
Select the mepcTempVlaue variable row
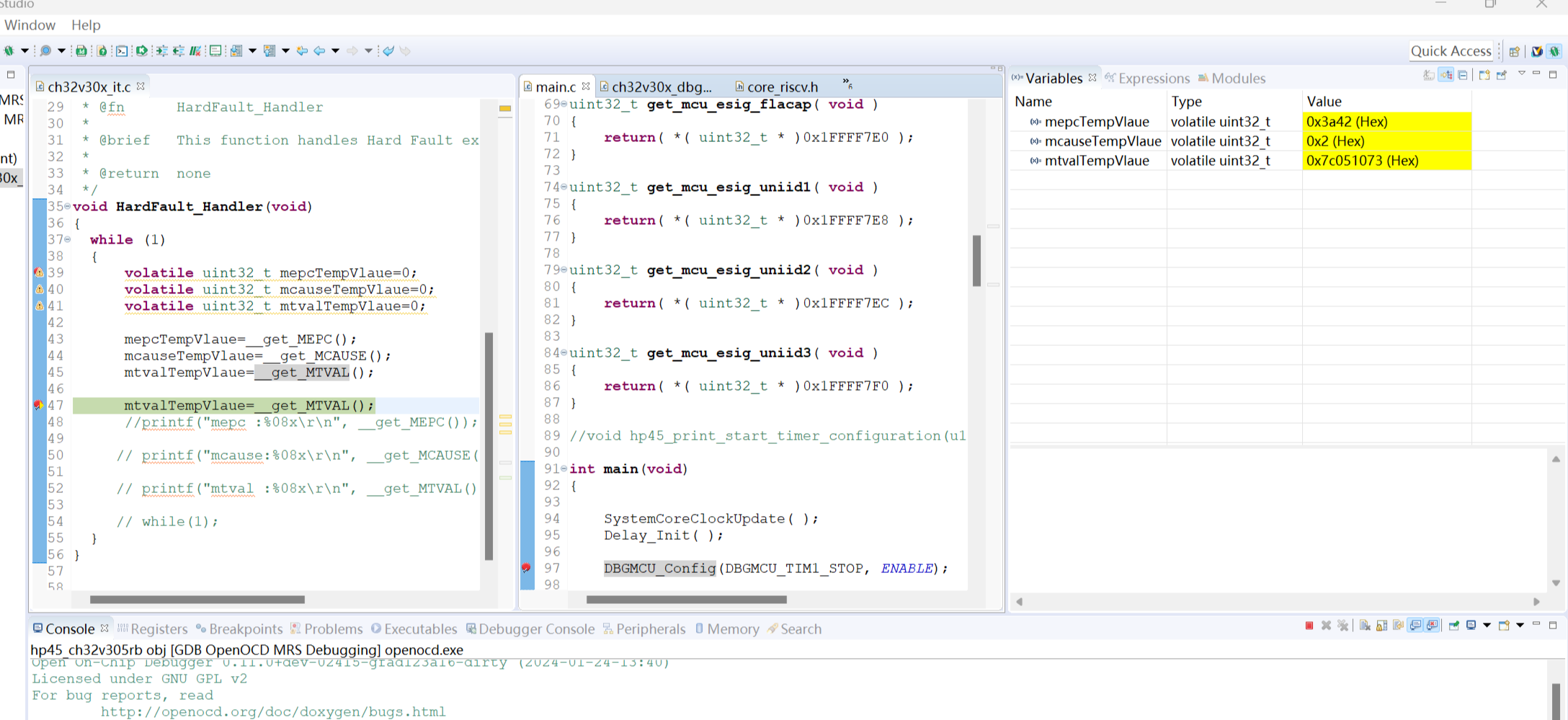click(1241, 122)
